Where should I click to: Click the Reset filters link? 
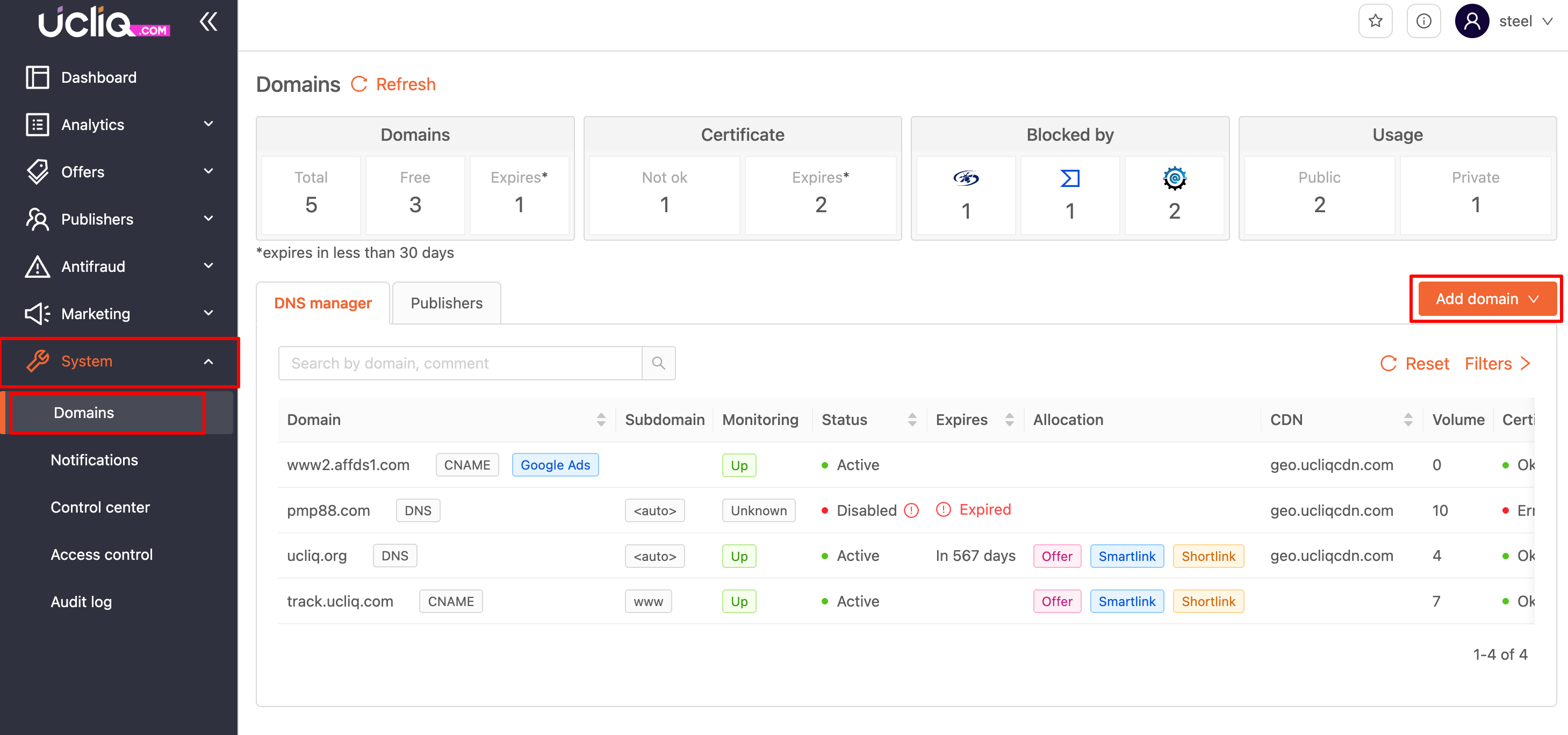click(1415, 363)
